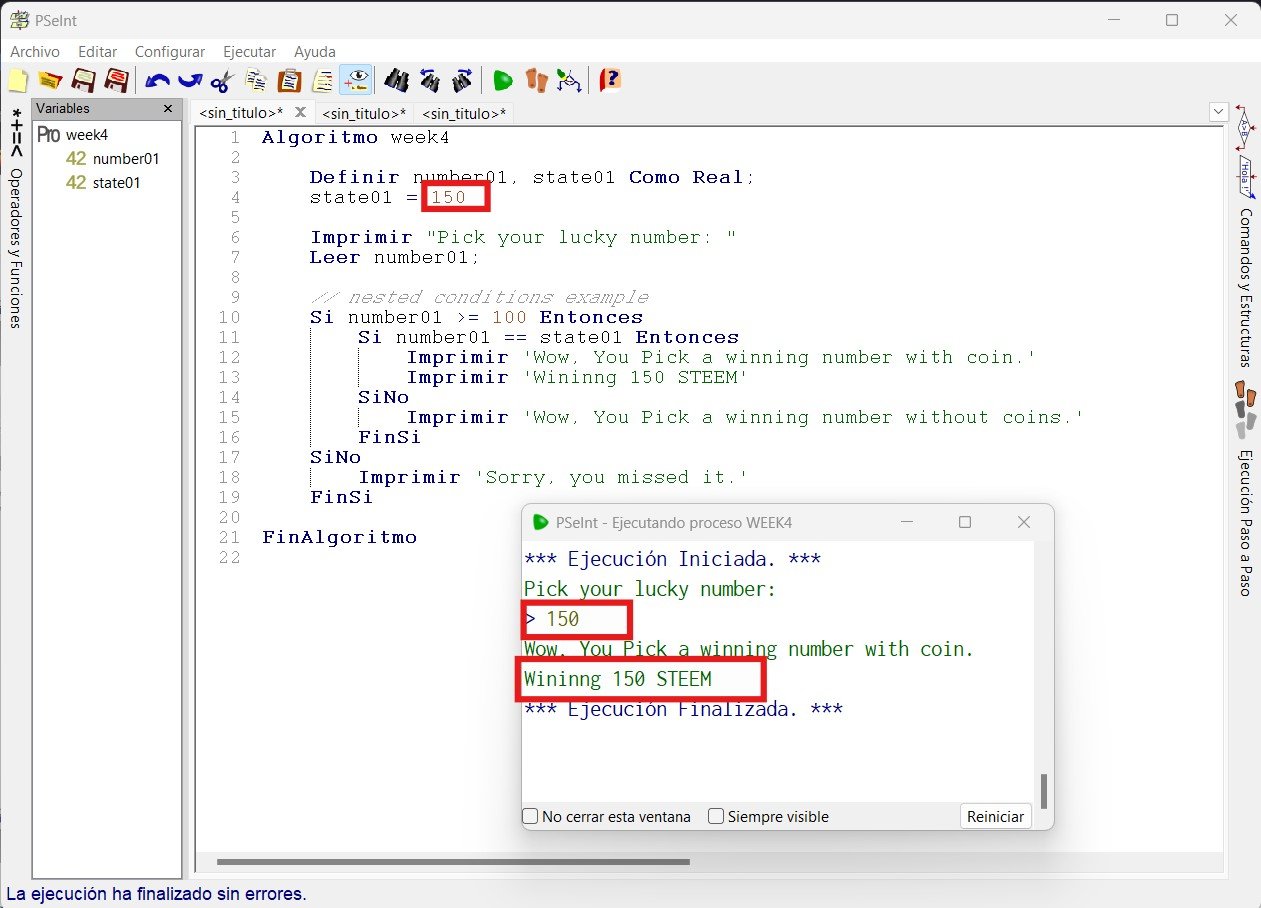The height and width of the screenshot is (908, 1261).
Task: Click the editor horizontal scrollbar
Action: point(453,861)
